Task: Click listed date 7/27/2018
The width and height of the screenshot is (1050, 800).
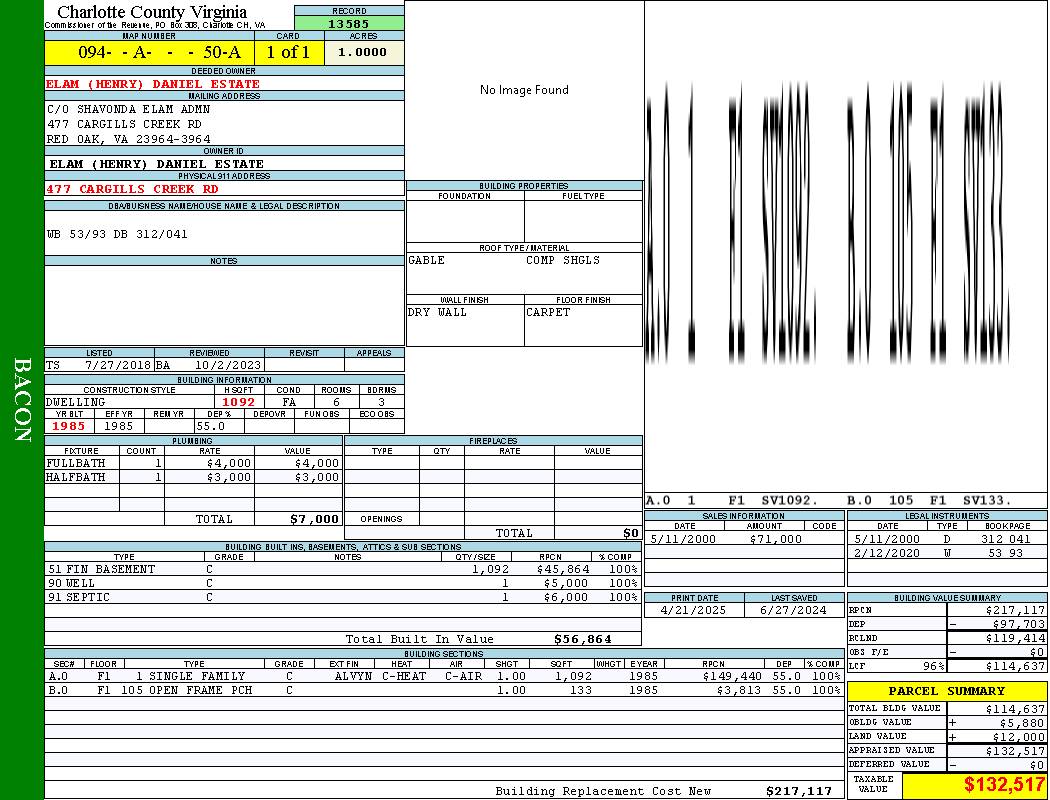Action: [x=118, y=366]
